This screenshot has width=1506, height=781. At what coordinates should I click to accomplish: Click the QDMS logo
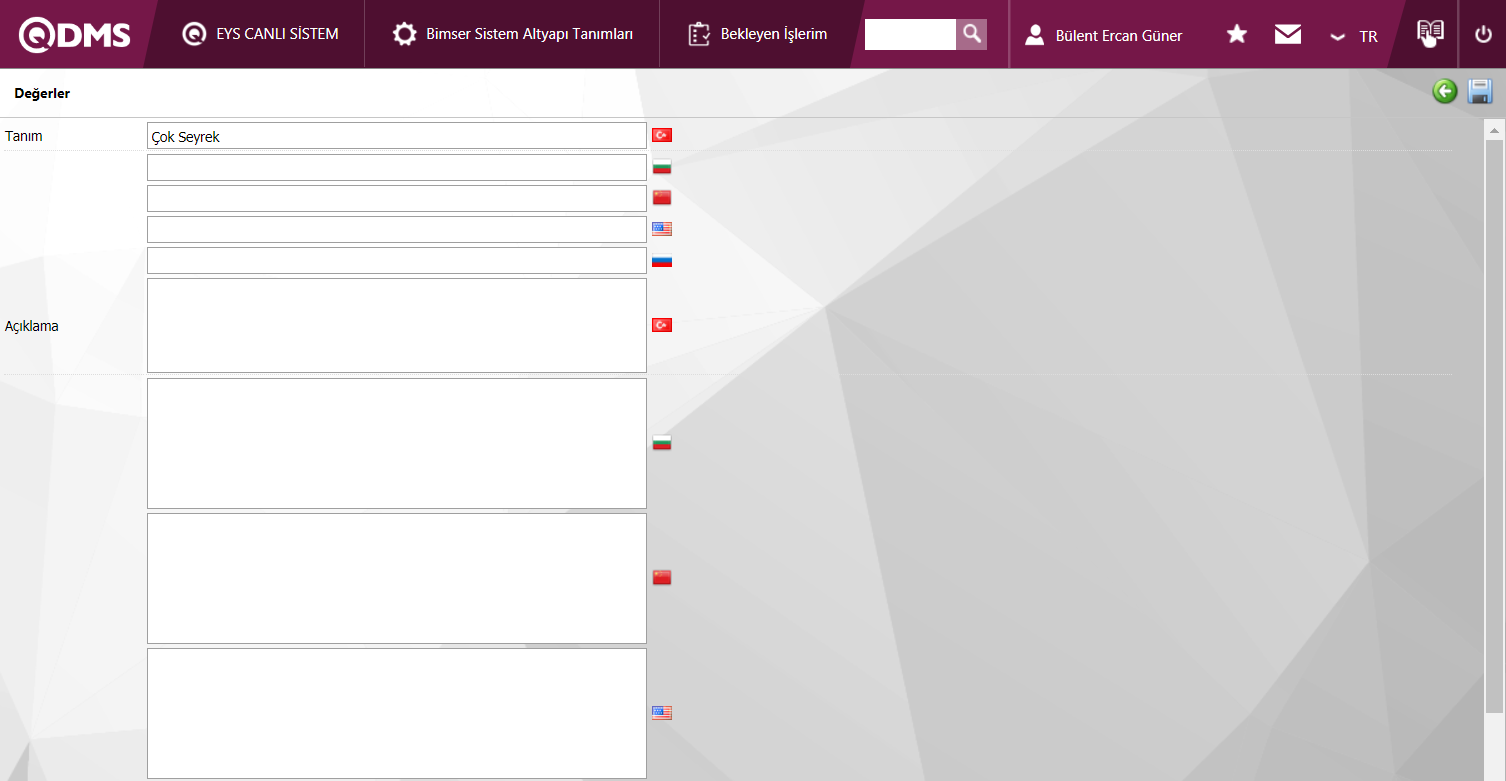pos(75,35)
